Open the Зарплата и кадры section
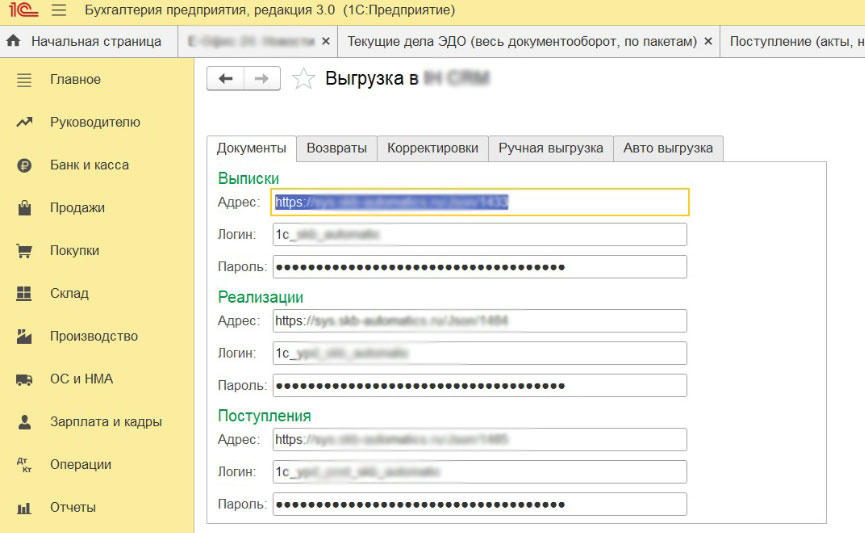Image resolution: width=865 pixels, height=533 pixels. coord(106,422)
